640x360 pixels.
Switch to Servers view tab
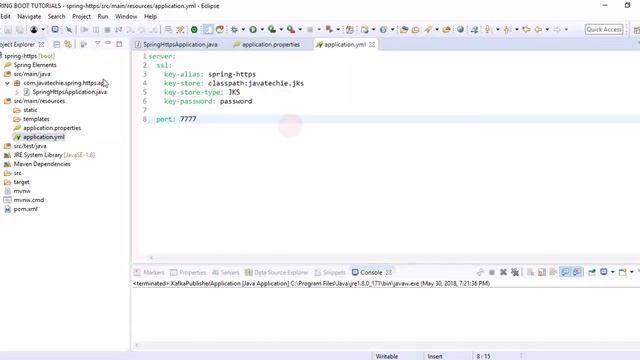225,272
